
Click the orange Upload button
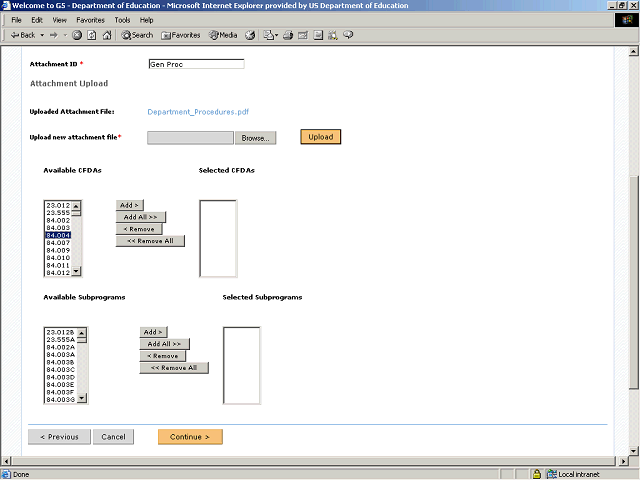(x=320, y=136)
